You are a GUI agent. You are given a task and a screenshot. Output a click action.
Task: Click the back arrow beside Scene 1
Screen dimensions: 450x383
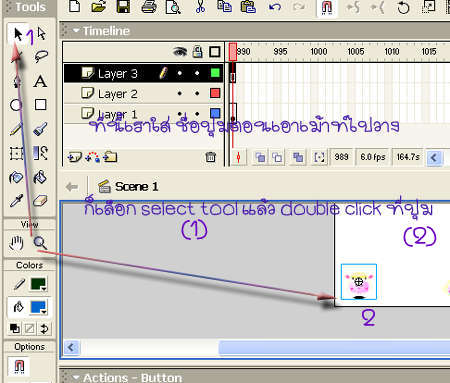coord(72,187)
